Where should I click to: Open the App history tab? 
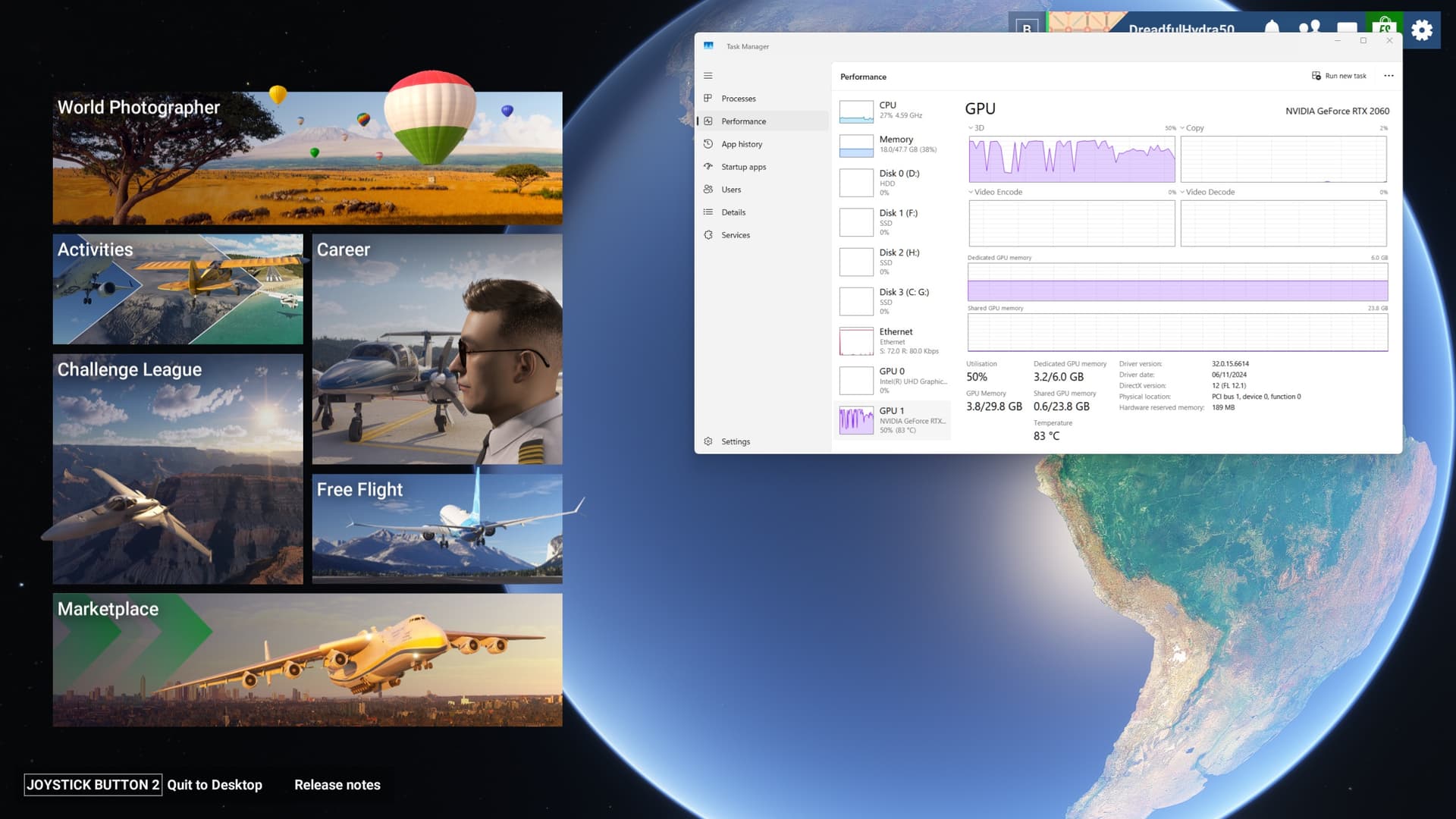(741, 144)
